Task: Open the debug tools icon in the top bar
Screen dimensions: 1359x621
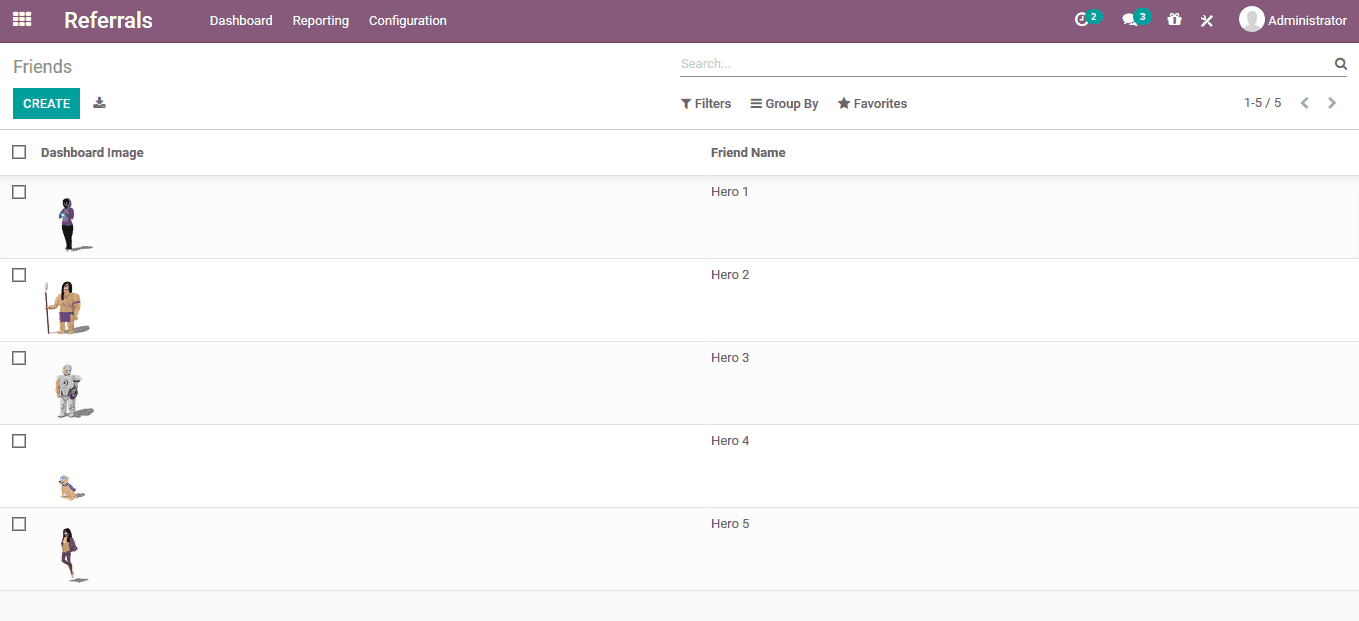Action: coord(1207,20)
